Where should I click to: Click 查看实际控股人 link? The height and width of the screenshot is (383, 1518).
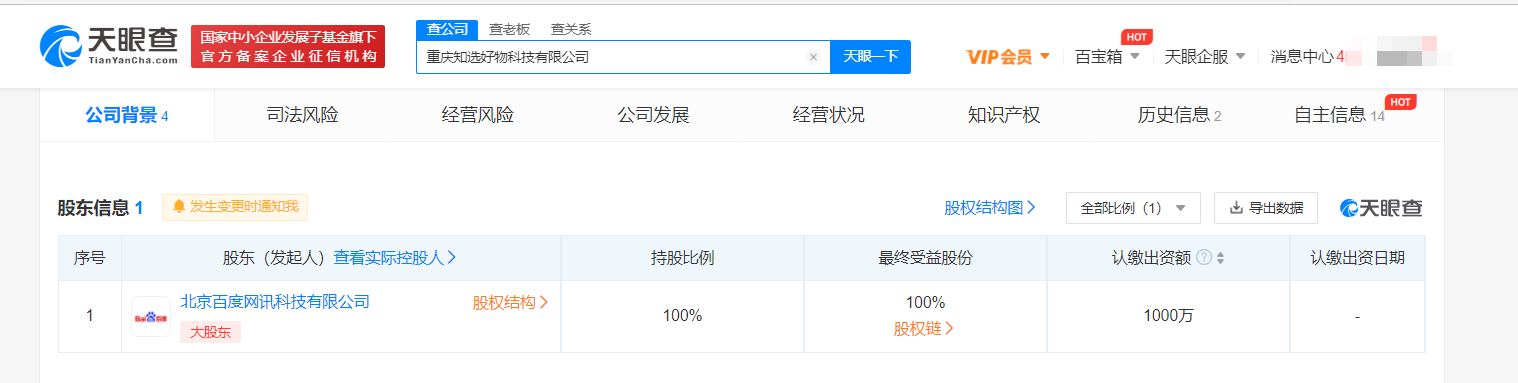click(x=395, y=258)
